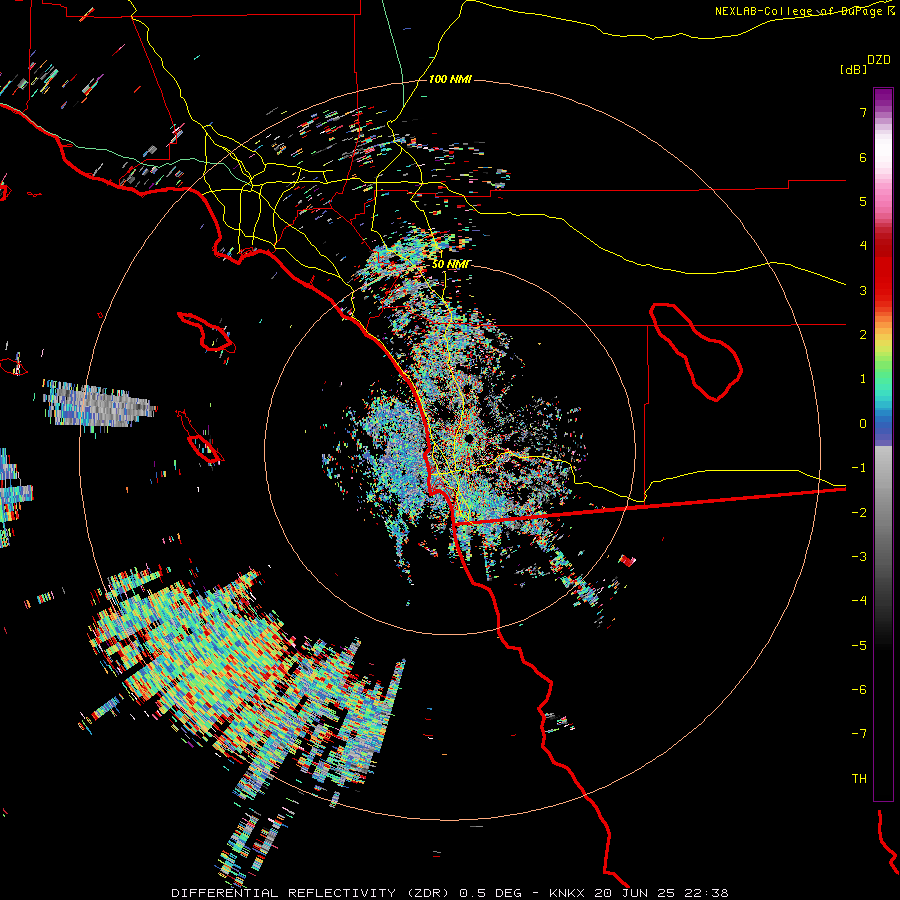Click the [dB] unit label
Viewport: 900px width, 900px height.
[854, 70]
